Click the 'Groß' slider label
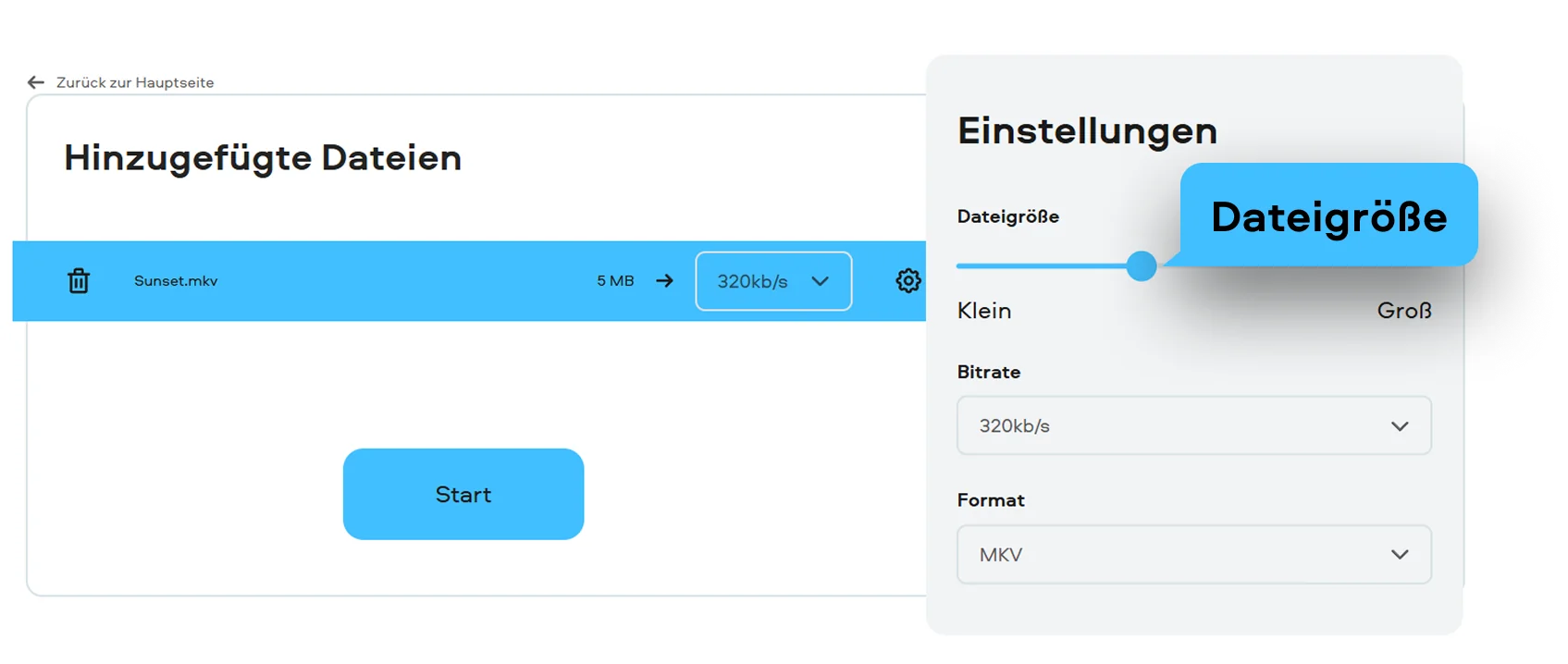The width and height of the screenshot is (1568, 664). [1403, 311]
